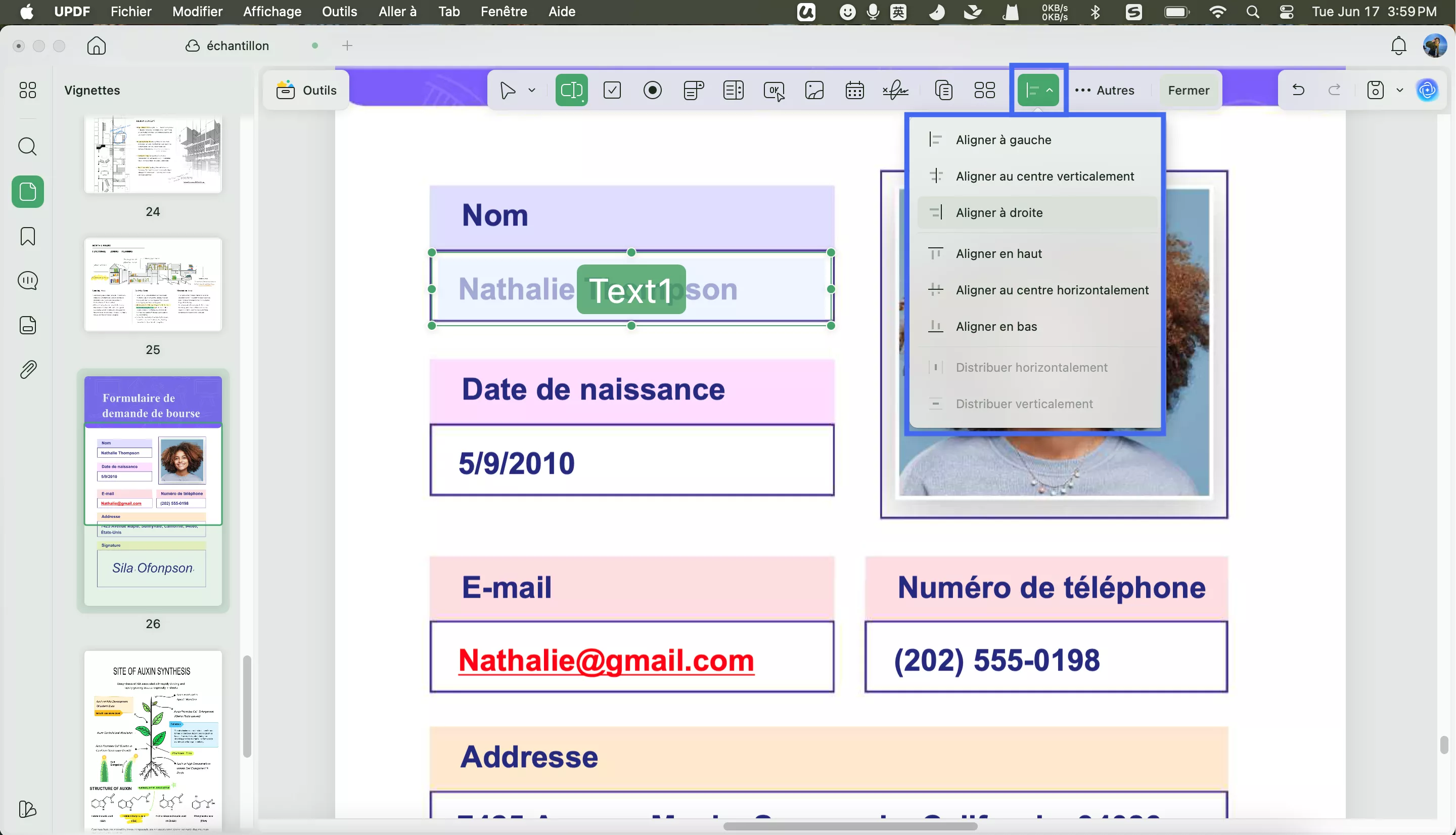
Task: Open the thumbnails grid icon in sidebar
Action: (27, 90)
